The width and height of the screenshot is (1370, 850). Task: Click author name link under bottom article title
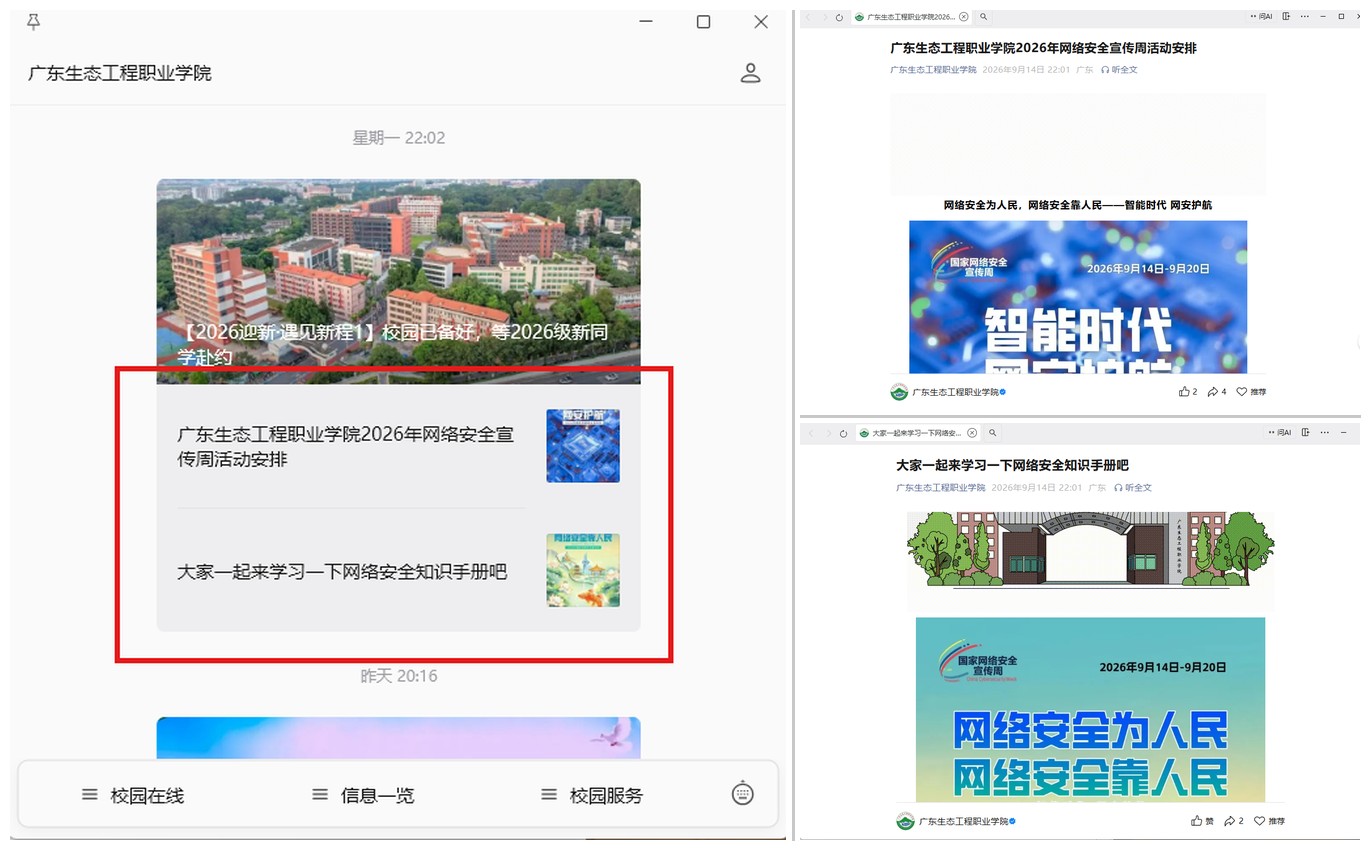pyautogui.click(x=939, y=488)
